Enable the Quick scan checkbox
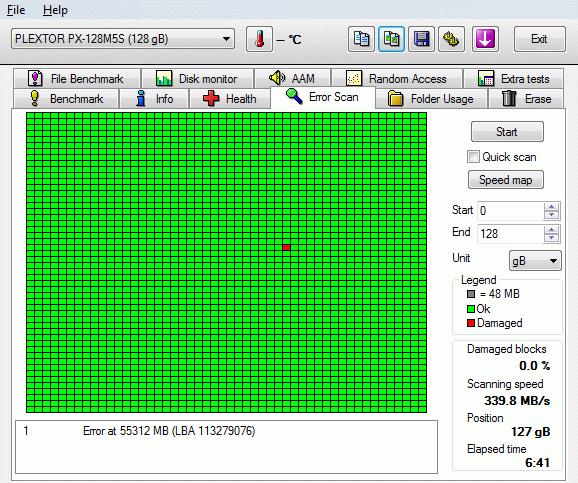Viewport: 578px width, 483px height. [473, 157]
